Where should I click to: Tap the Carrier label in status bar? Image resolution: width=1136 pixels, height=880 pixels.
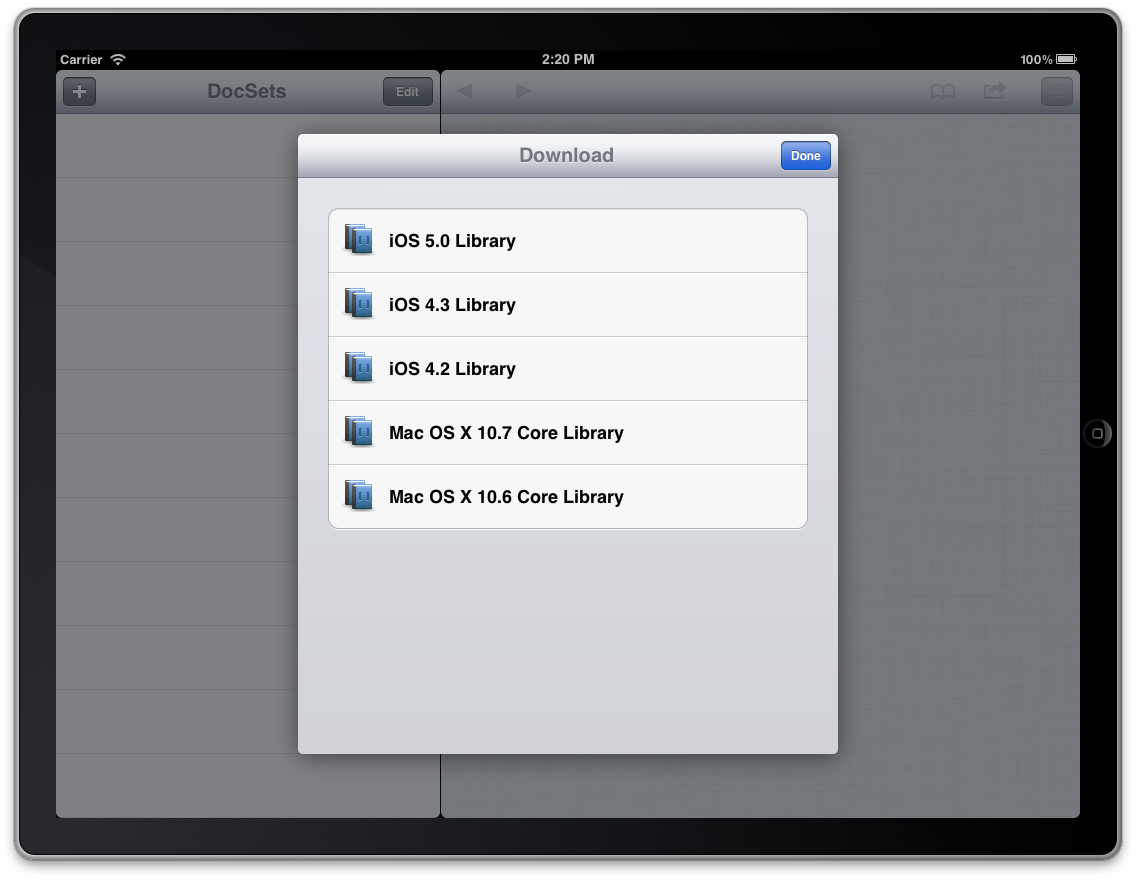81,59
